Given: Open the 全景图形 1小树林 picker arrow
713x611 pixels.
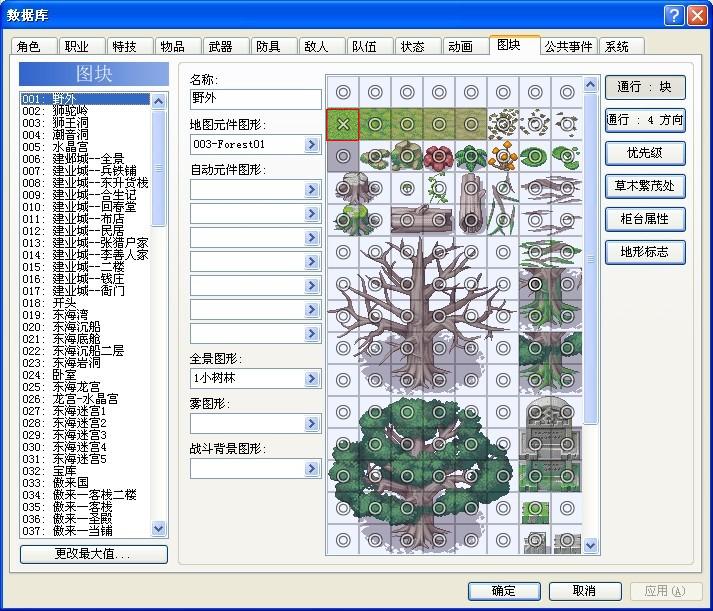Looking at the screenshot, I should tap(312, 378).
